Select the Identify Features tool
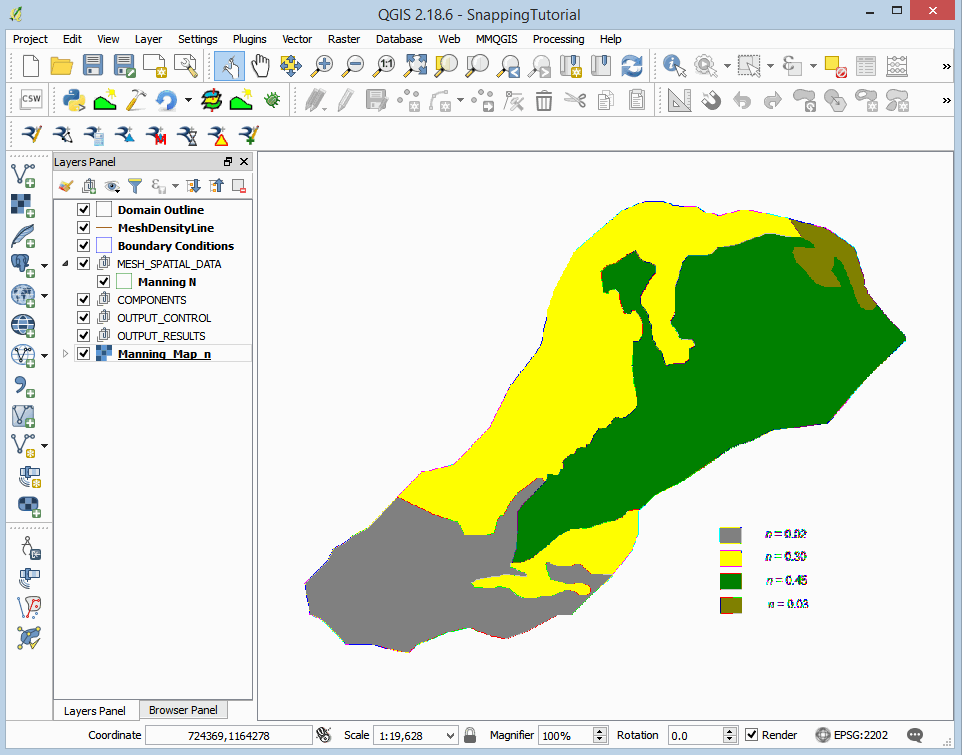 pyautogui.click(x=675, y=67)
